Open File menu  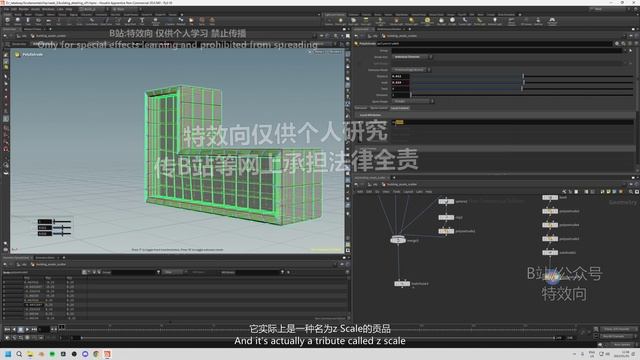tap(7, 9)
